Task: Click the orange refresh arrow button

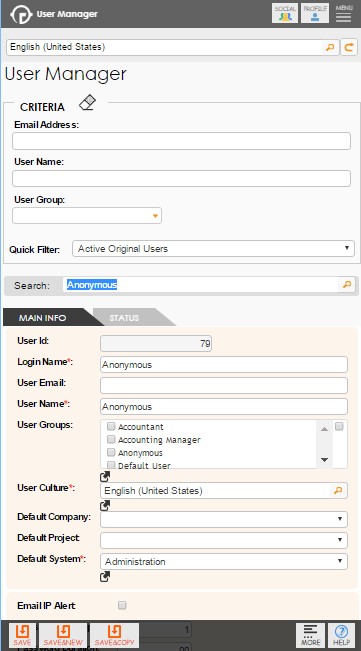Action: point(349,47)
